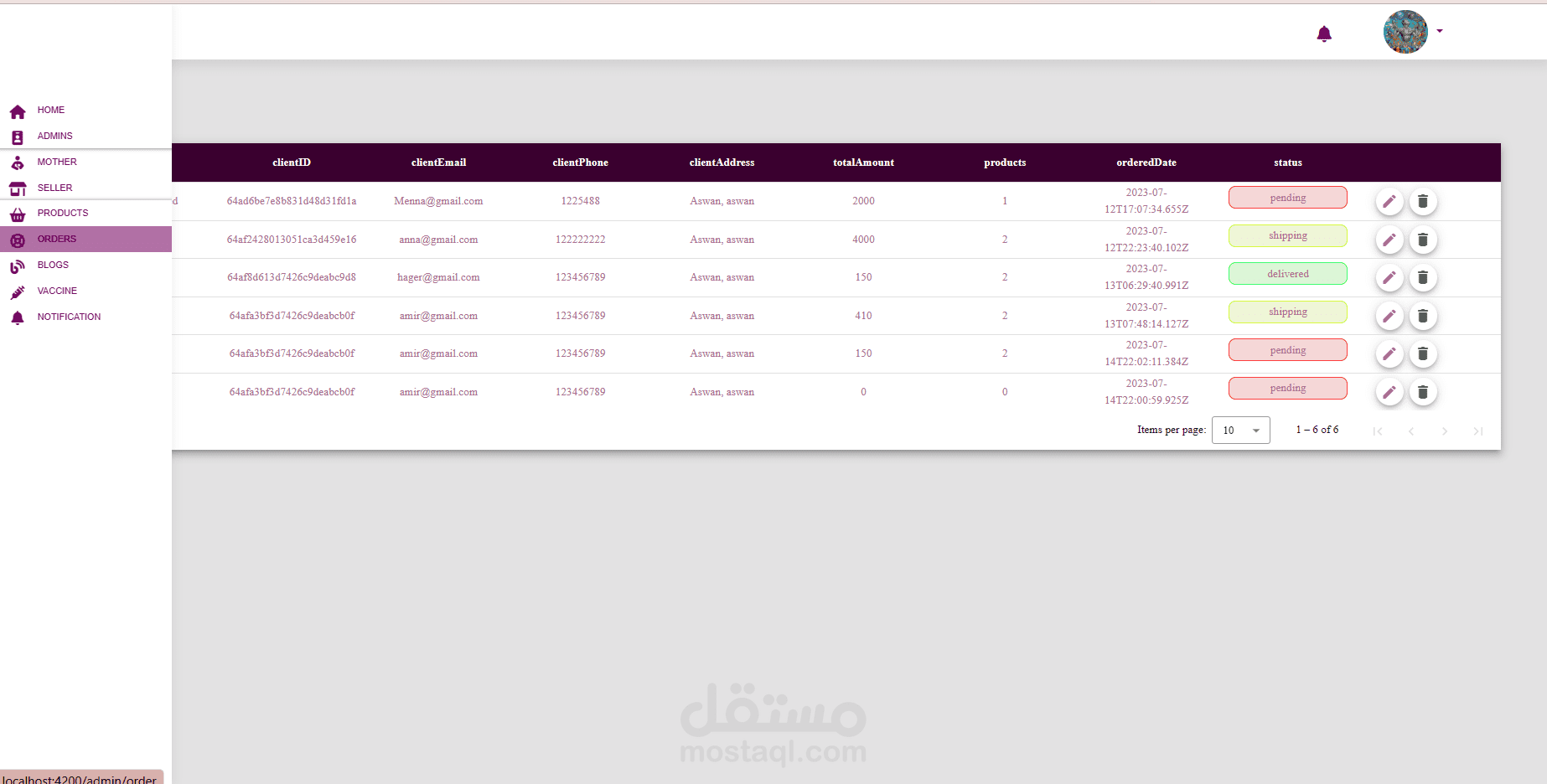Delete the delivered order from hager@gmail.com
This screenshot has width=1547, height=784.
[x=1423, y=277]
